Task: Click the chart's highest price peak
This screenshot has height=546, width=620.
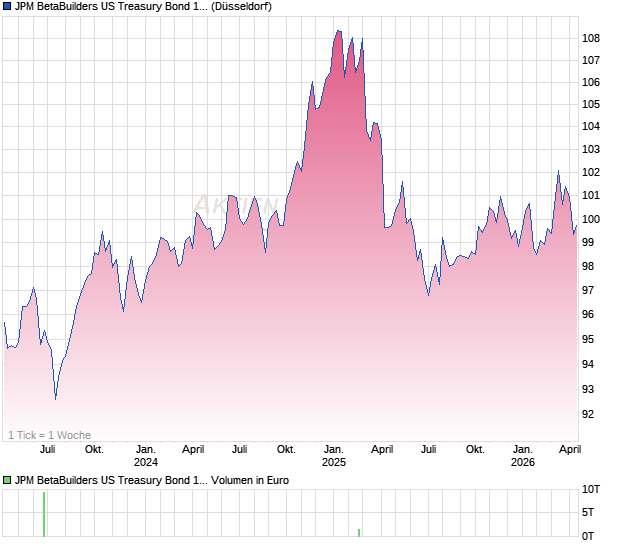Action: 338,31
